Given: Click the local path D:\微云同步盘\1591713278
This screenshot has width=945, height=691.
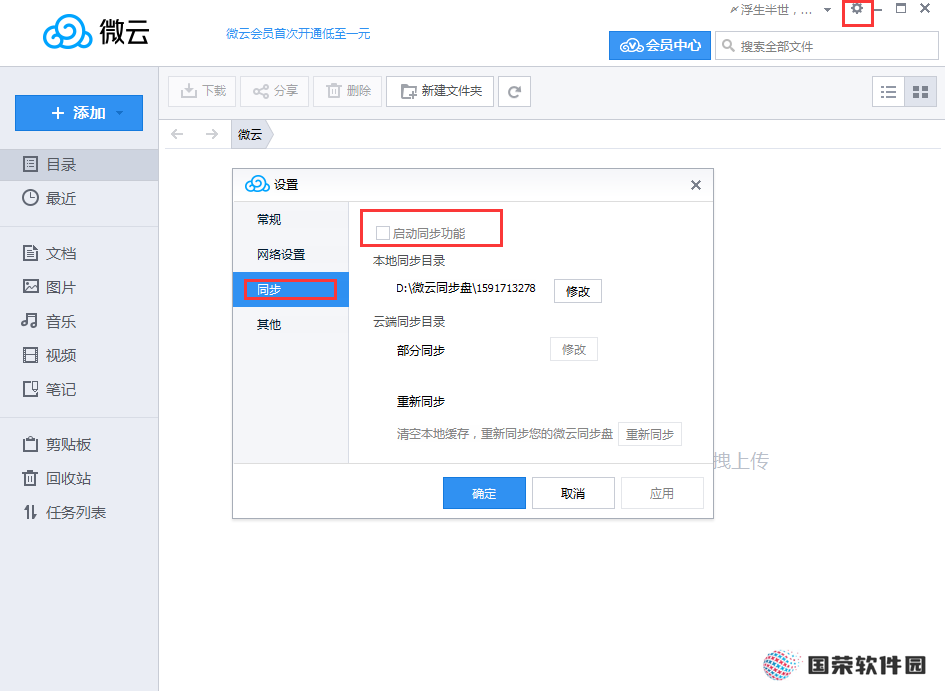Looking at the screenshot, I should pyautogui.click(x=466, y=289).
